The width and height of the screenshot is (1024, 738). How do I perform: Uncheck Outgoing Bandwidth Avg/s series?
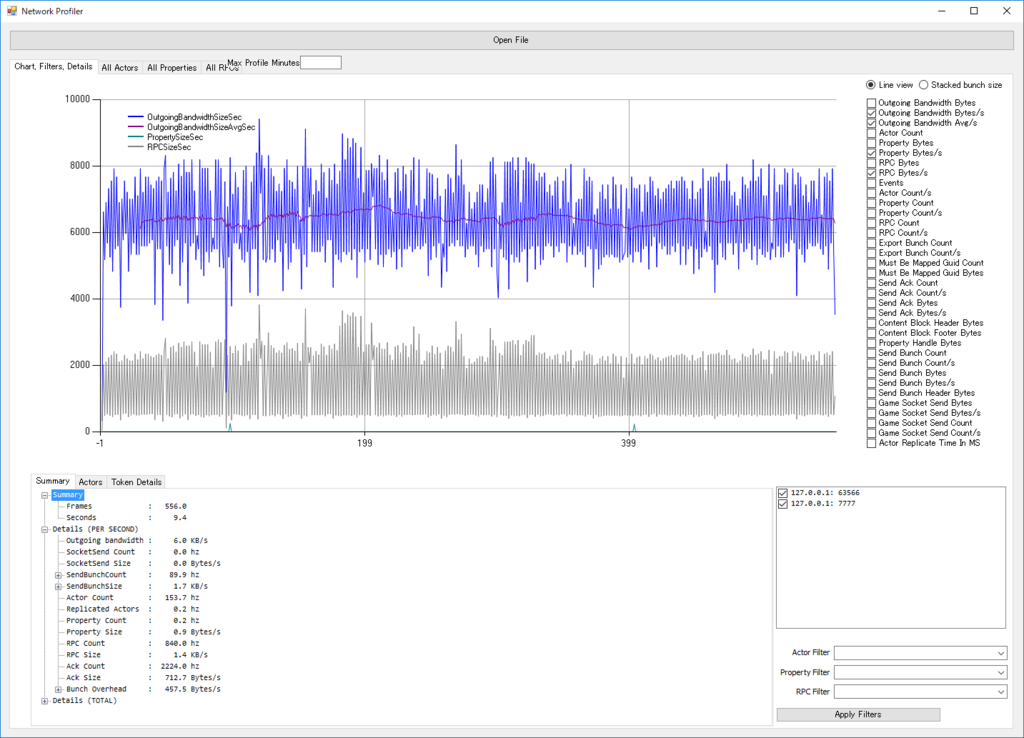point(871,123)
